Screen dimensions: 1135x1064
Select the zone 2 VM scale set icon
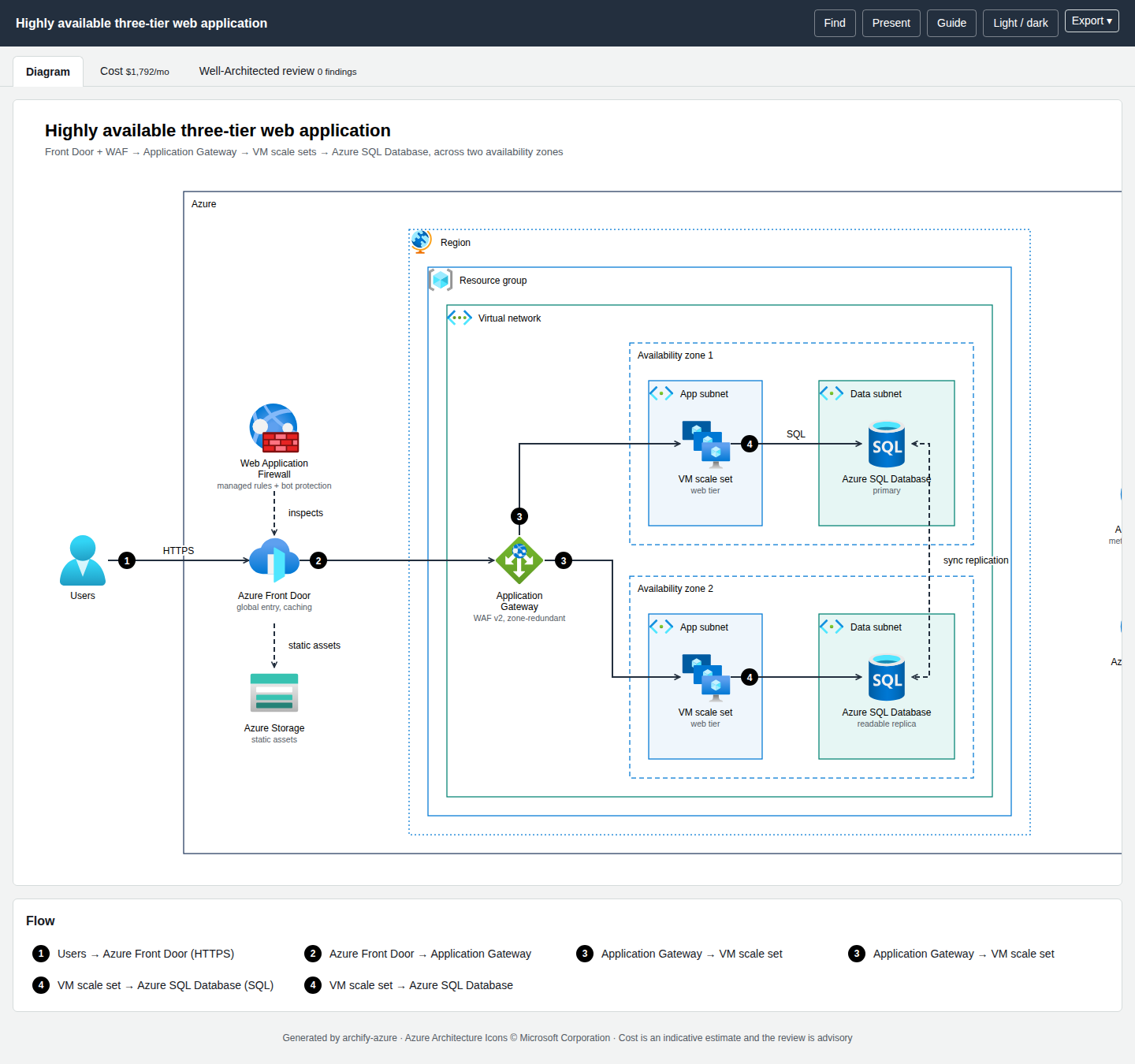point(706,677)
